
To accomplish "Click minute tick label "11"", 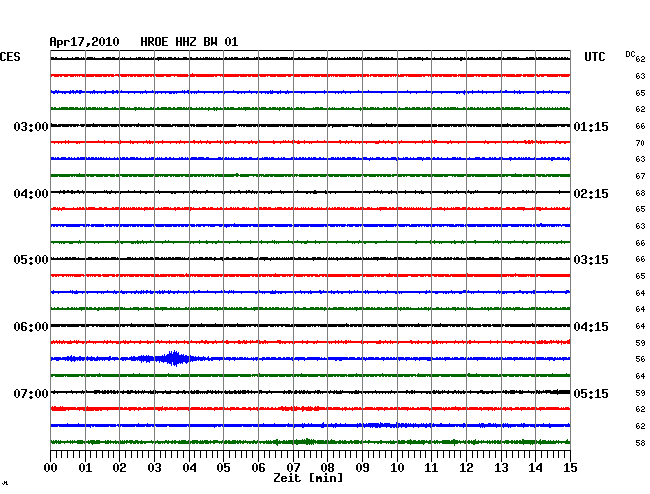I will coord(432,467).
